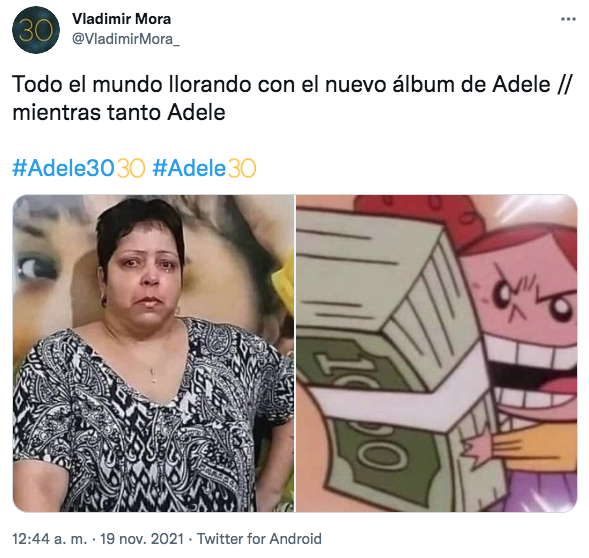This screenshot has width=589, height=558.
Task: Click the 'Todo el mundo llorando' tweet line
Action: (291, 84)
